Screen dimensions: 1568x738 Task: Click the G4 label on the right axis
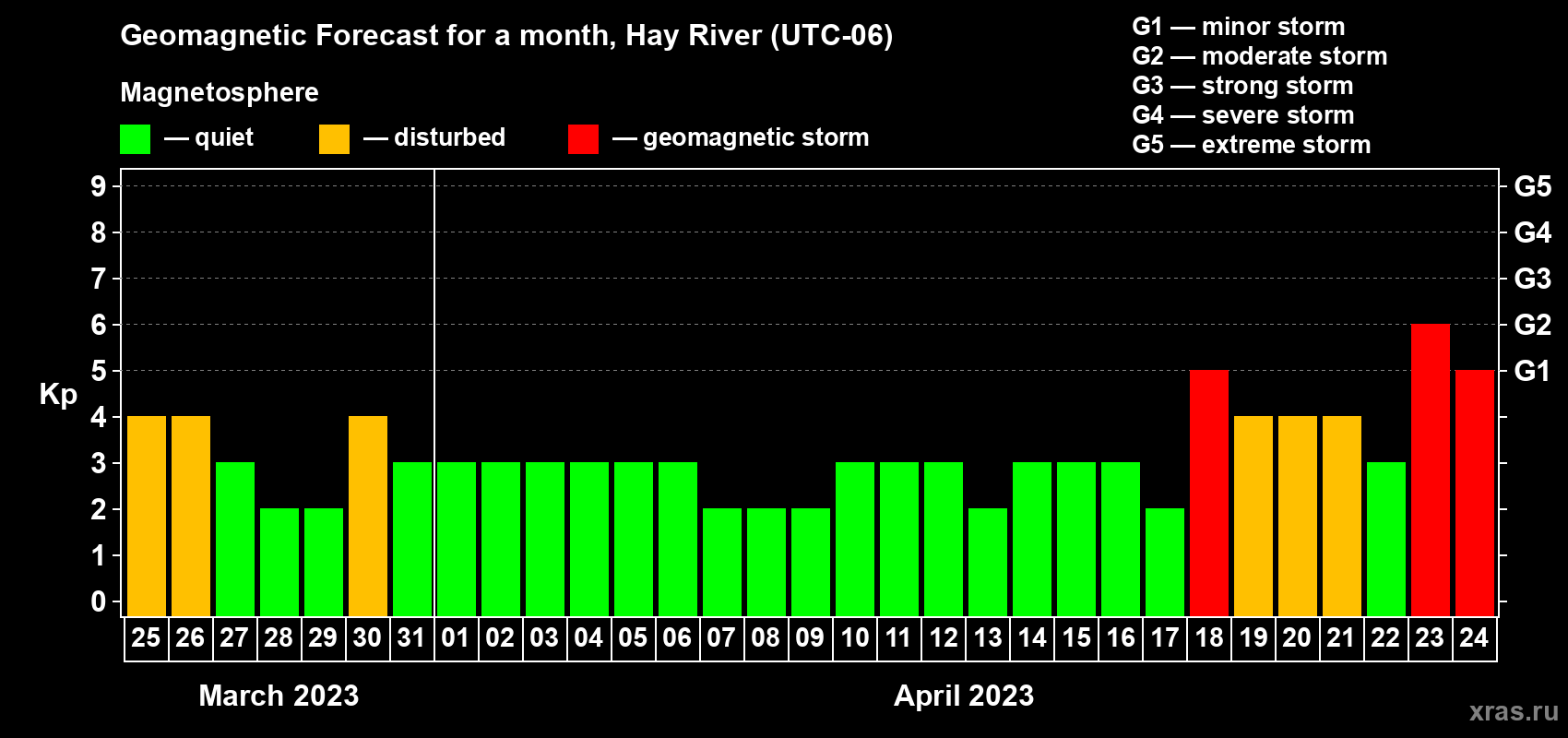click(x=1533, y=232)
